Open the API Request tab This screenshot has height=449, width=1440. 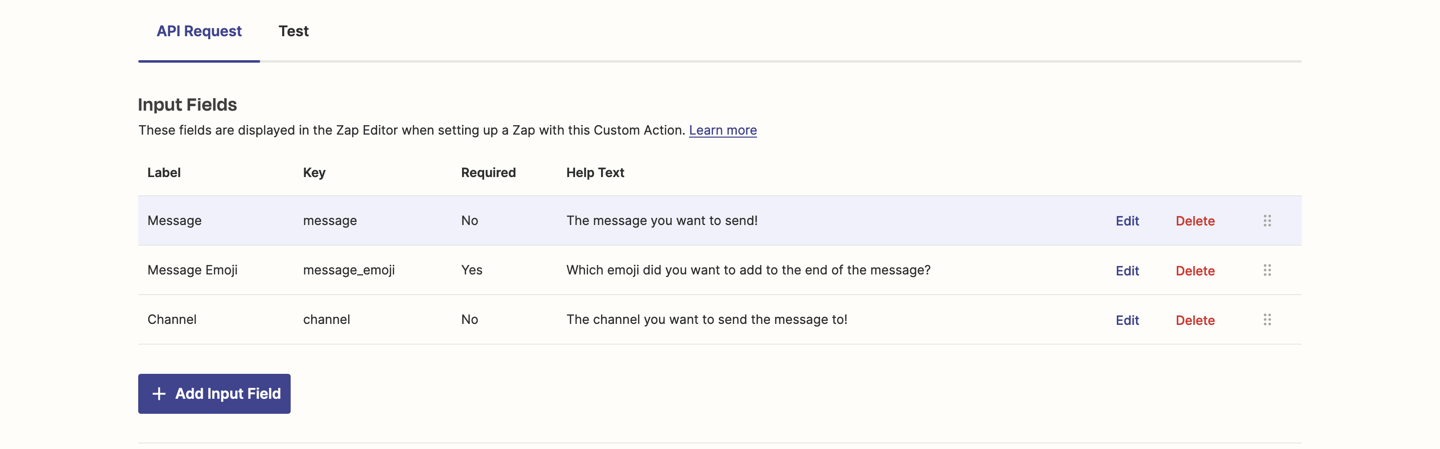click(199, 31)
